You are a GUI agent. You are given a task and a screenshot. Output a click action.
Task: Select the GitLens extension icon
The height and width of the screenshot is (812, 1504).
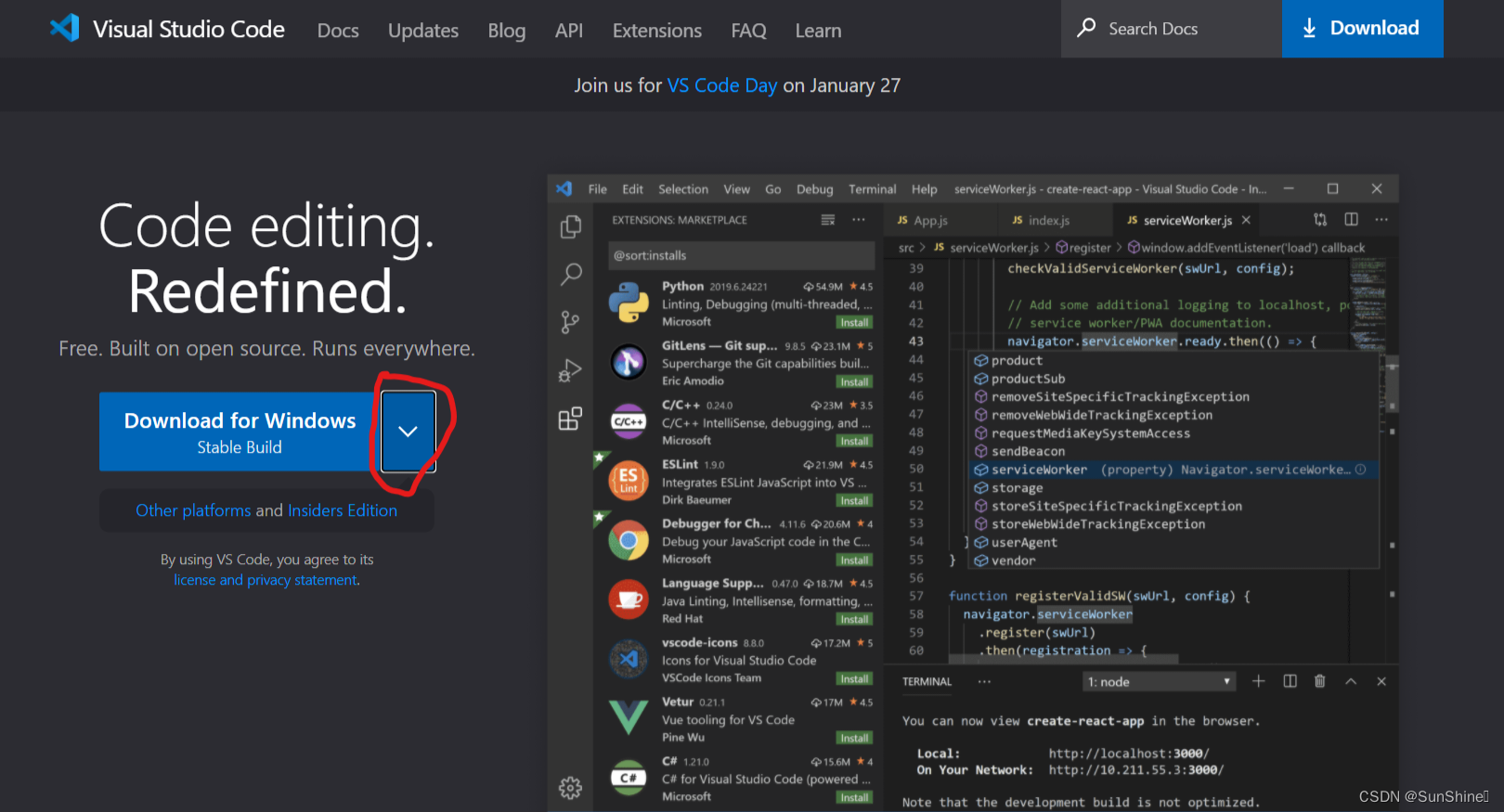(629, 362)
